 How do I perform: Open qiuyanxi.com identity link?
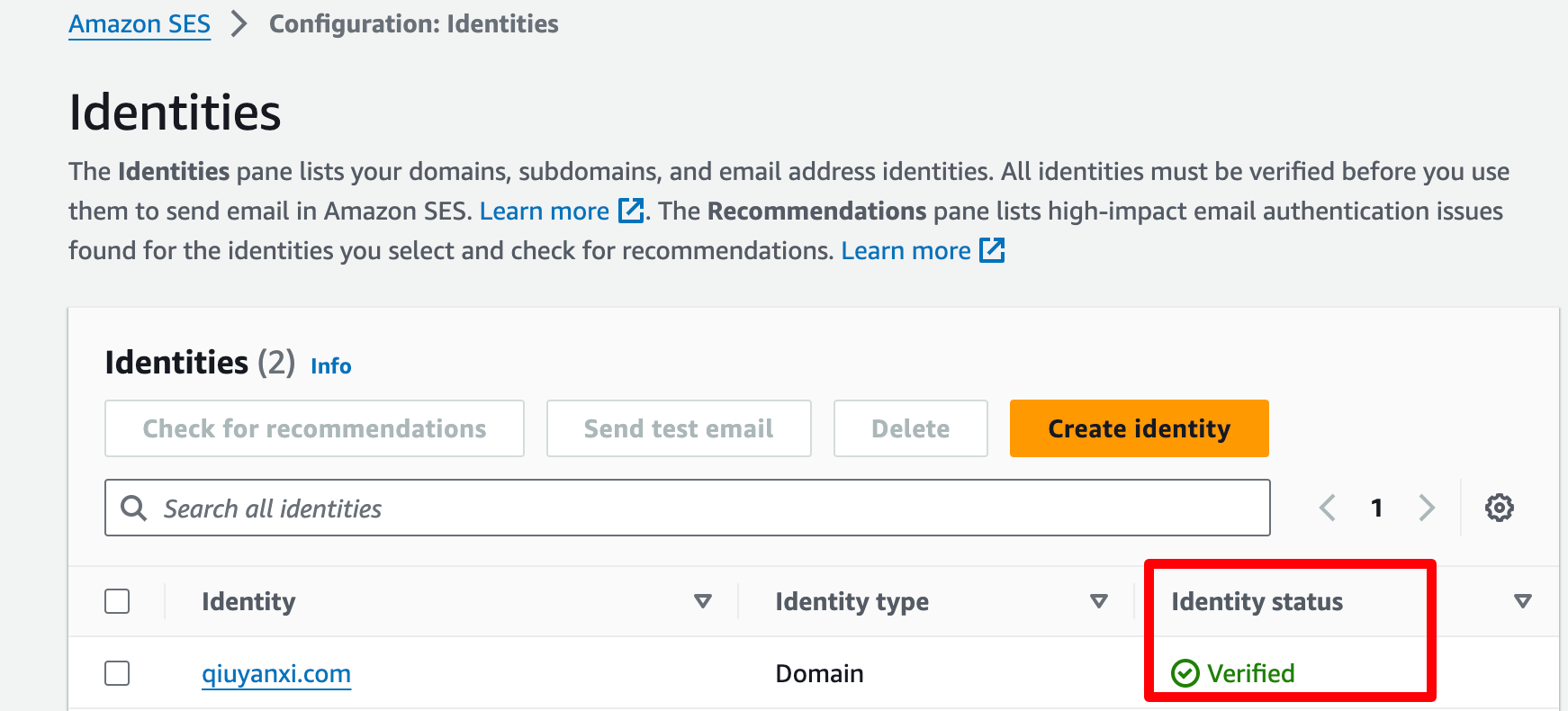coord(276,673)
